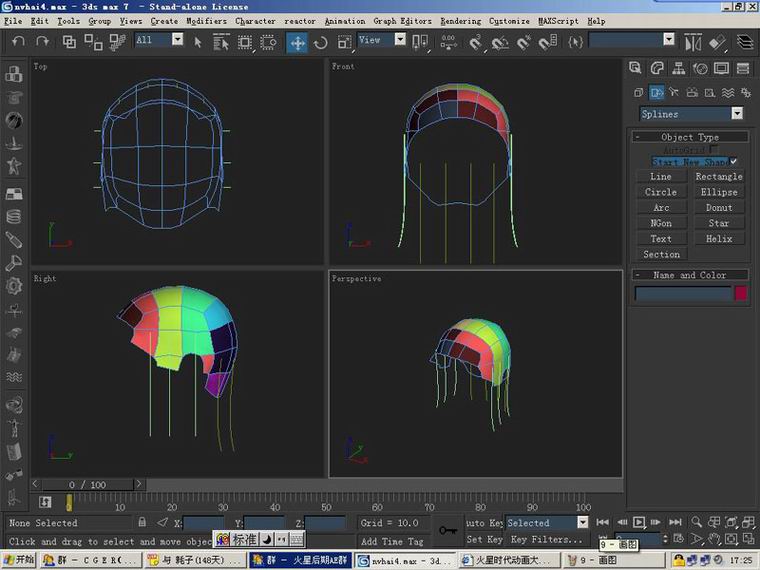Viewport: 760px width, 570px height.
Task: Click the Zoom viewport navigation tool
Action: [697, 522]
